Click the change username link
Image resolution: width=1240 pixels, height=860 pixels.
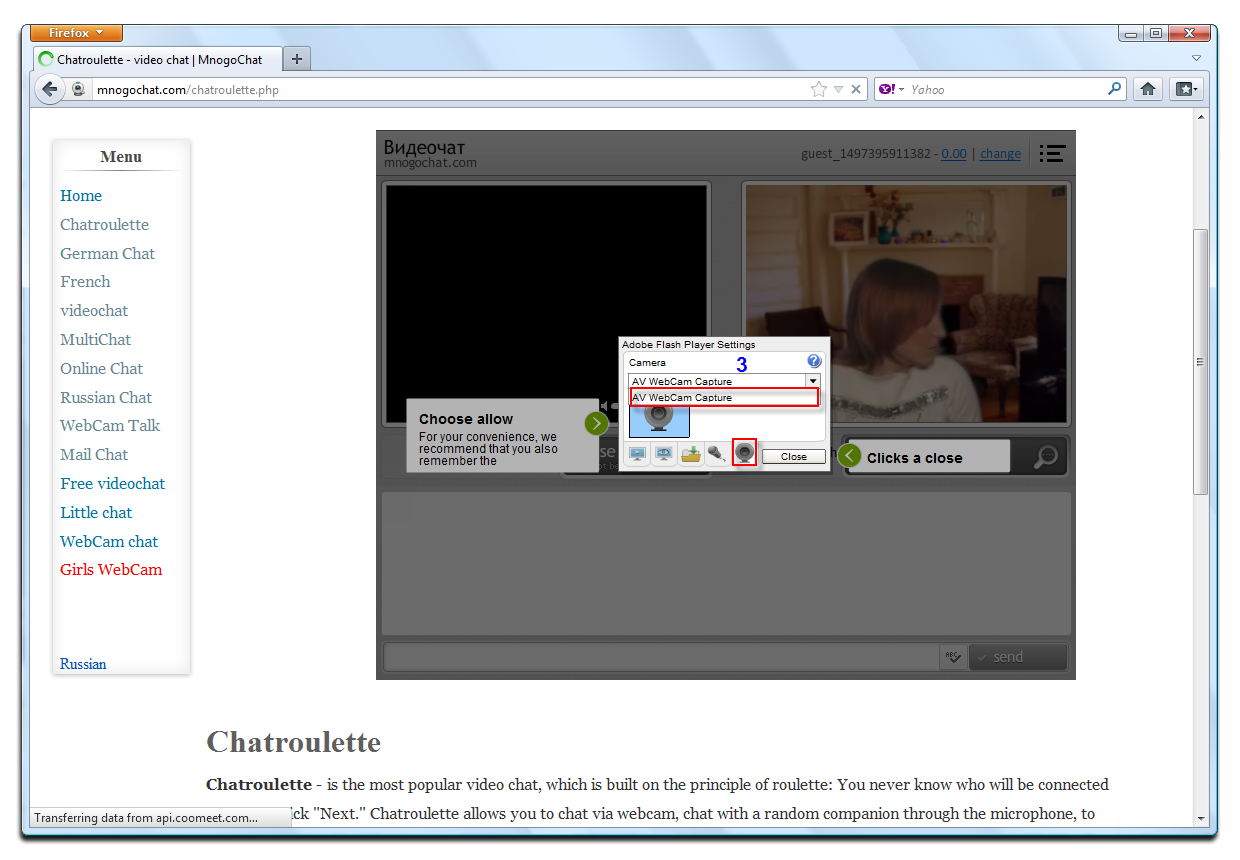(1000, 154)
